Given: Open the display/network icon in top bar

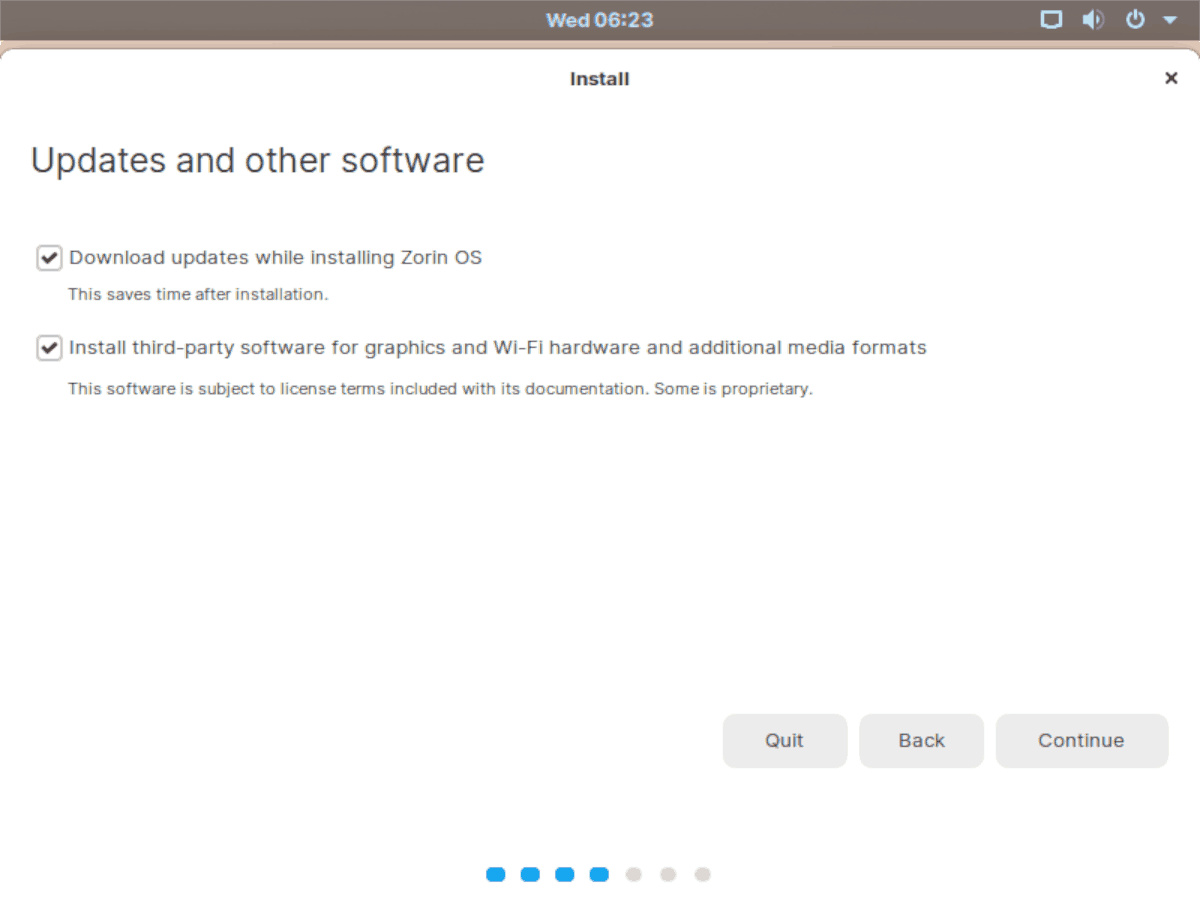Looking at the screenshot, I should (1051, 20).
